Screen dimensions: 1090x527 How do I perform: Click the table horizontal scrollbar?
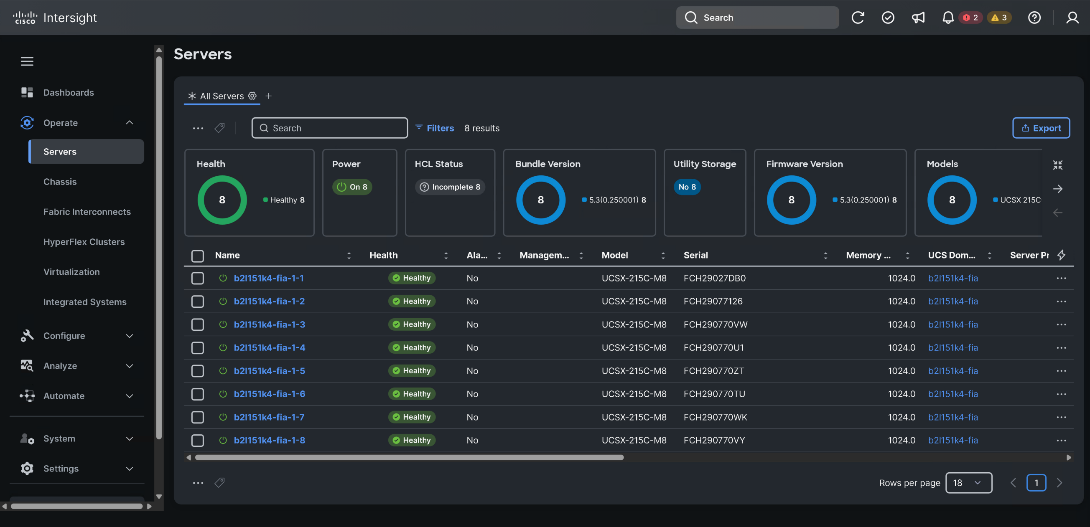(409, 457)
